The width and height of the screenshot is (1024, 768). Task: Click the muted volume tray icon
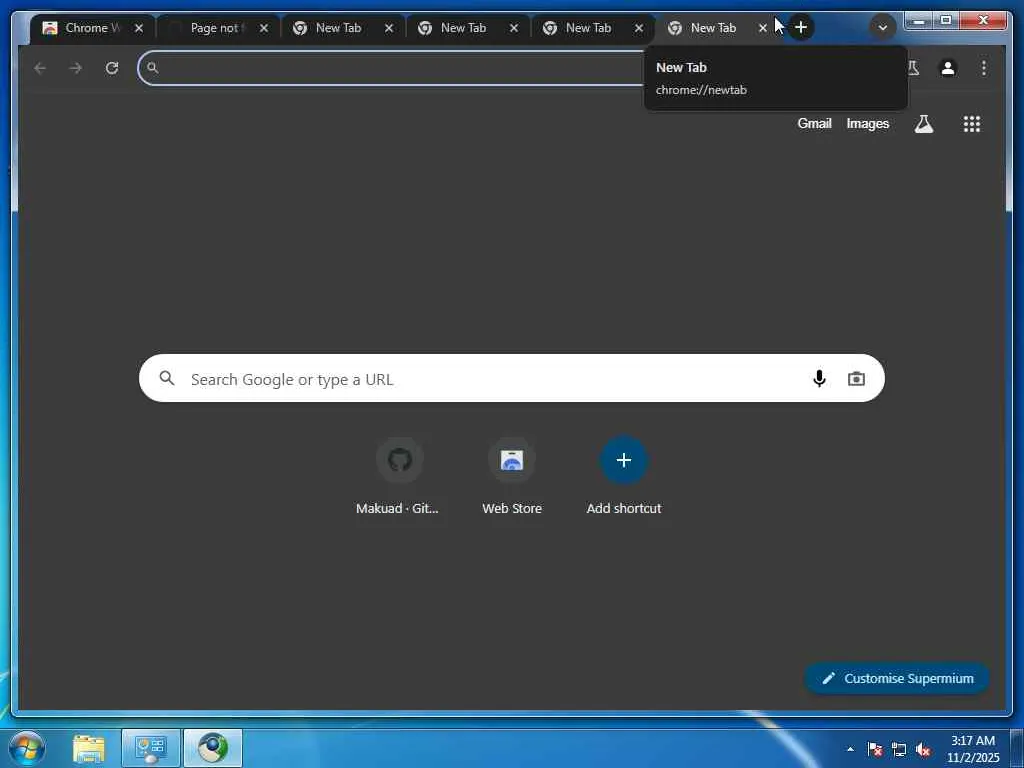(x=923, y=749)
